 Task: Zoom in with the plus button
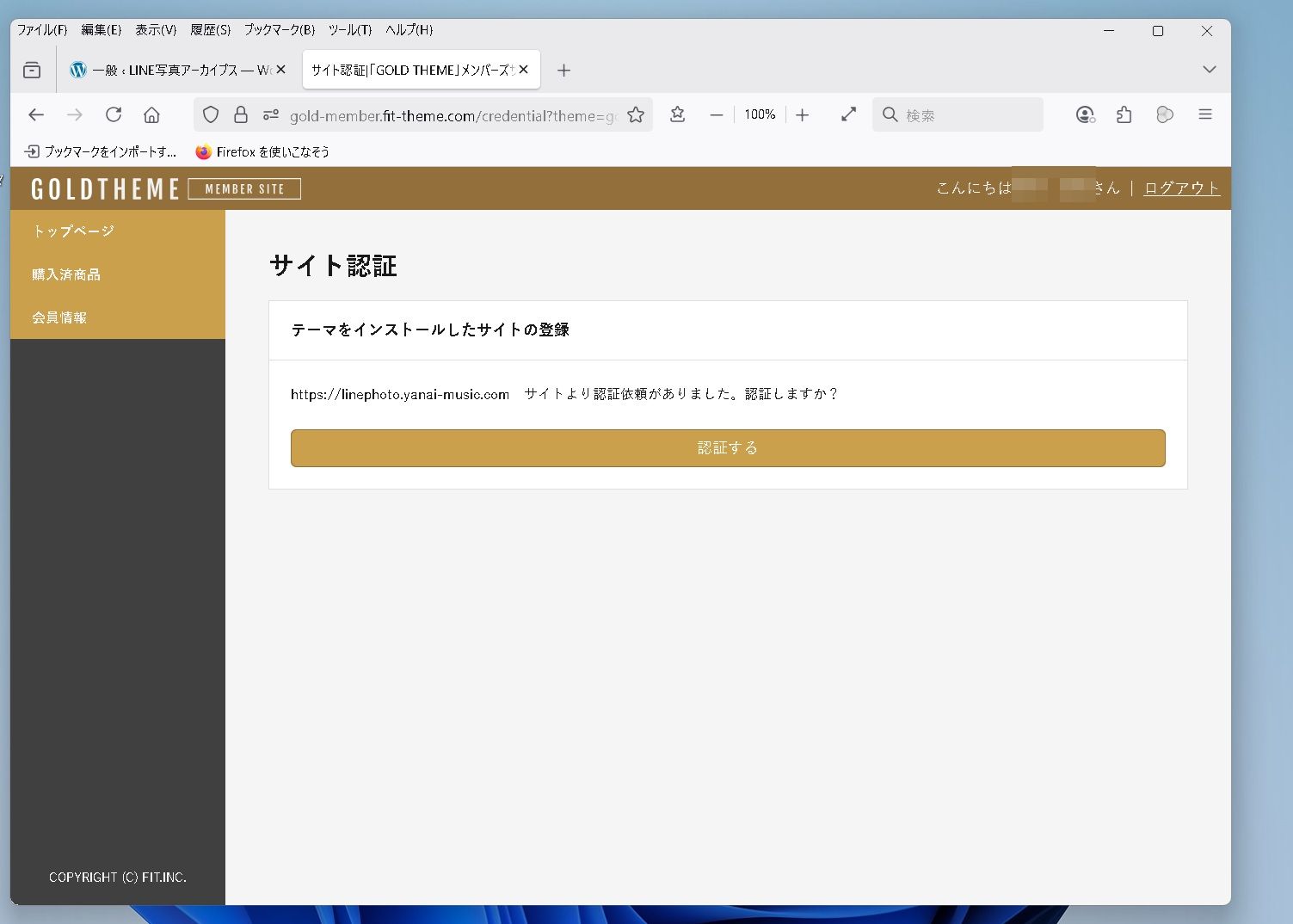click(x=803, y=114)
